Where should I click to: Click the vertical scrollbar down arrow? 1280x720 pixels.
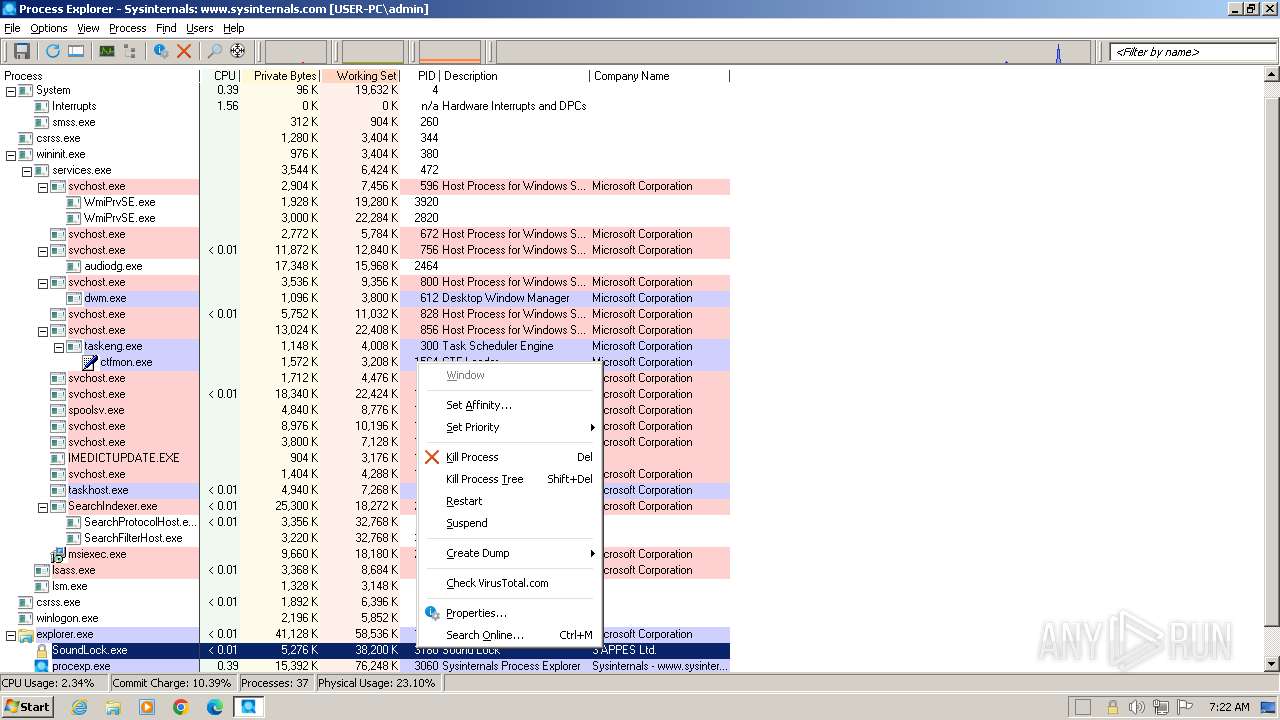(1272, 664)
